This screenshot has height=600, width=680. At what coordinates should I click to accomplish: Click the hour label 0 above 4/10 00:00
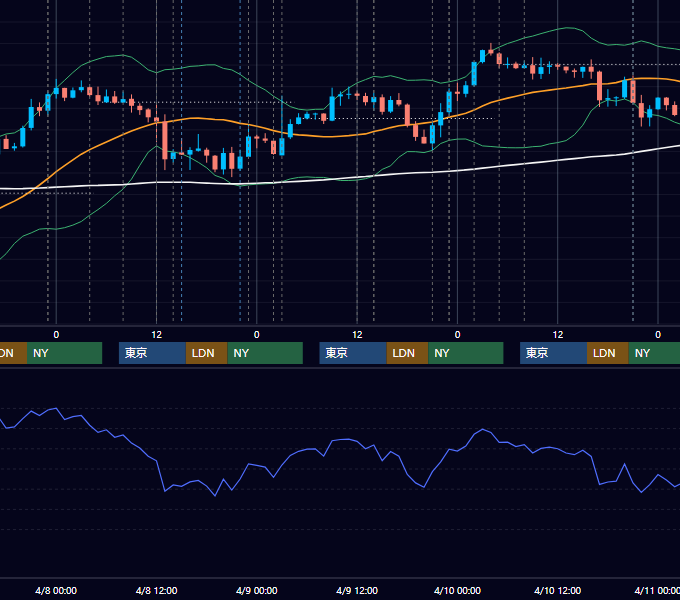(x=458, y=335)
